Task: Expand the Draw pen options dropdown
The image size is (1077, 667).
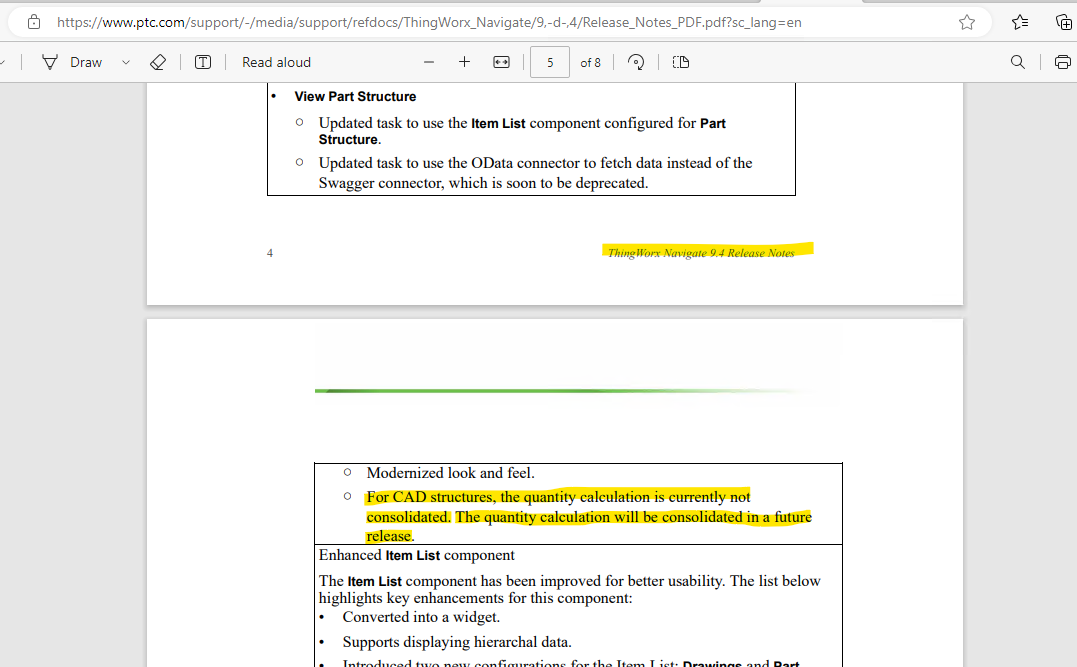Action: (125, 62)
